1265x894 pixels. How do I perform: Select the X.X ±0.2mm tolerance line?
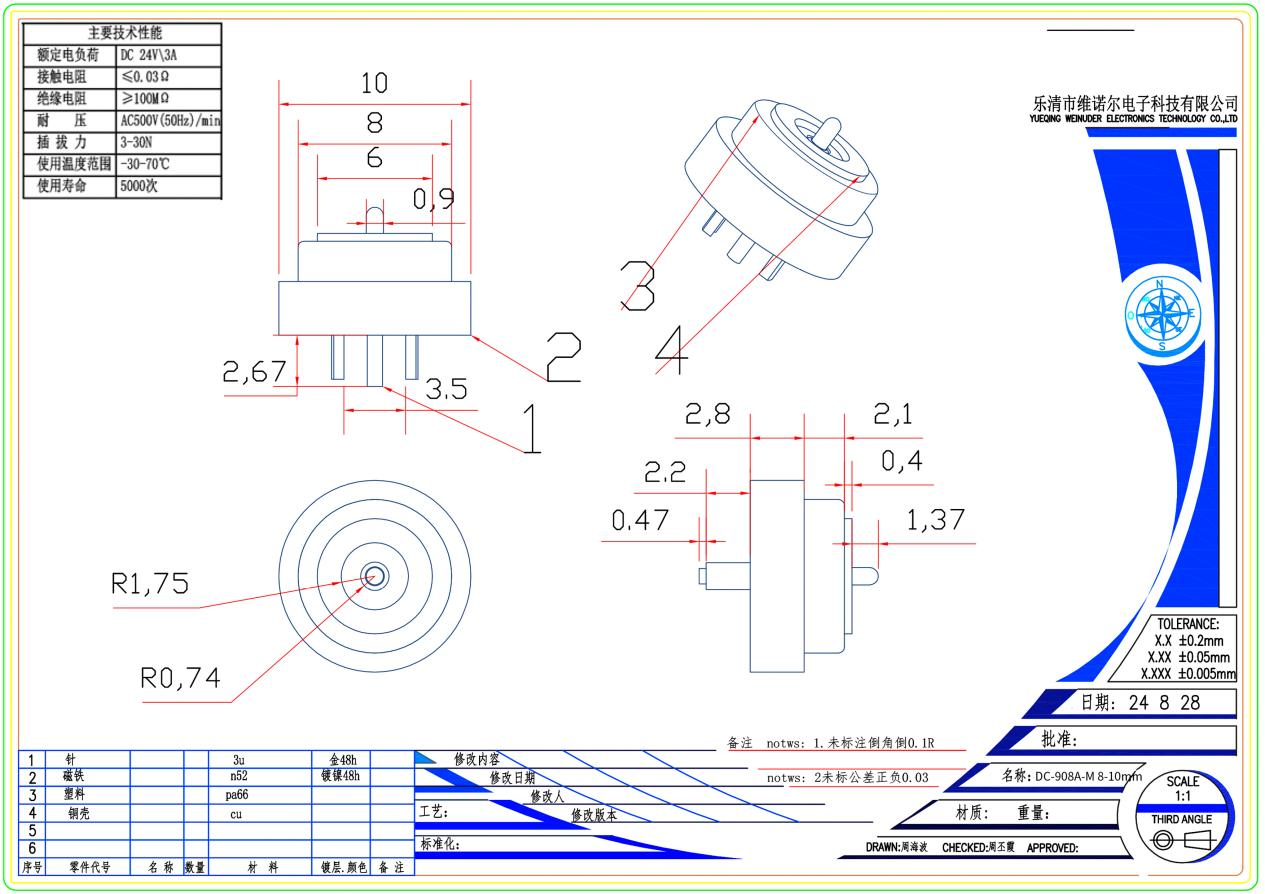click(x=1189, y=640)
